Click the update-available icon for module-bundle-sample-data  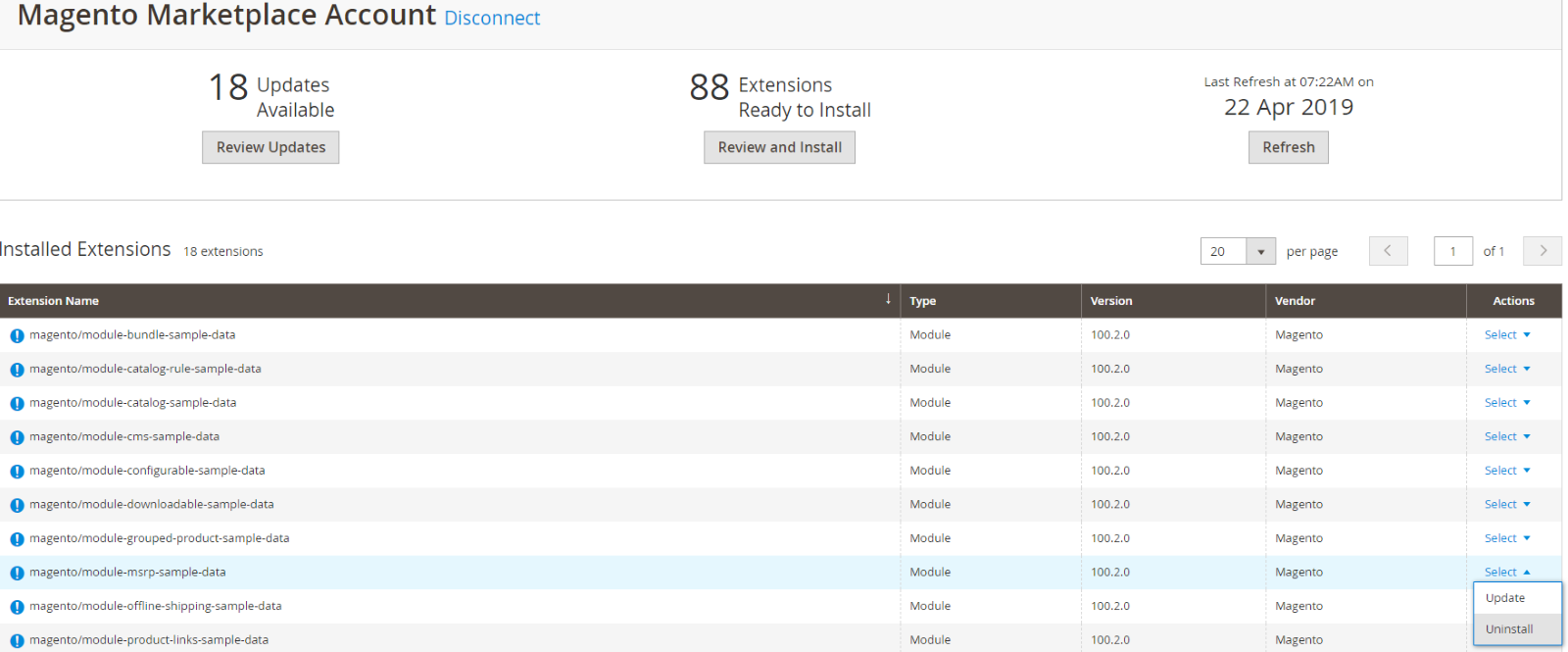point(17,335)
